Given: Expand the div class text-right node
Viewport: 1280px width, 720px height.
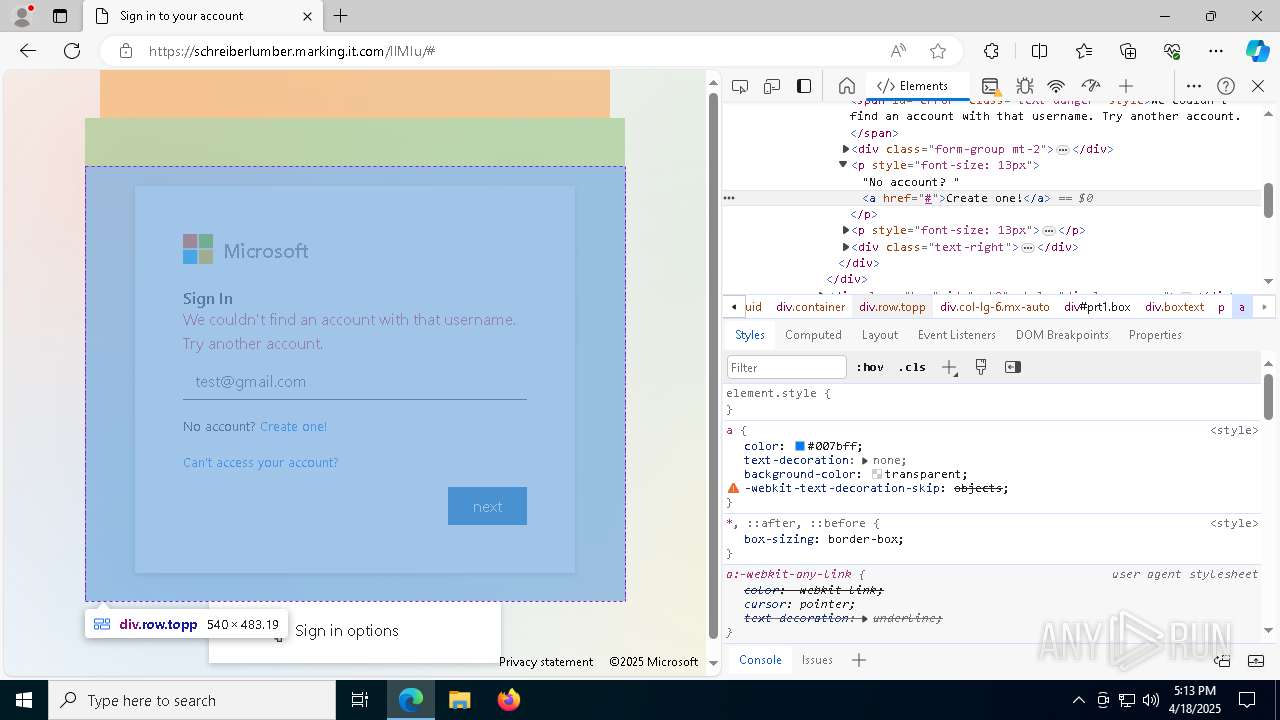Looking at the screenshot, I should click(x=846, y=247).
